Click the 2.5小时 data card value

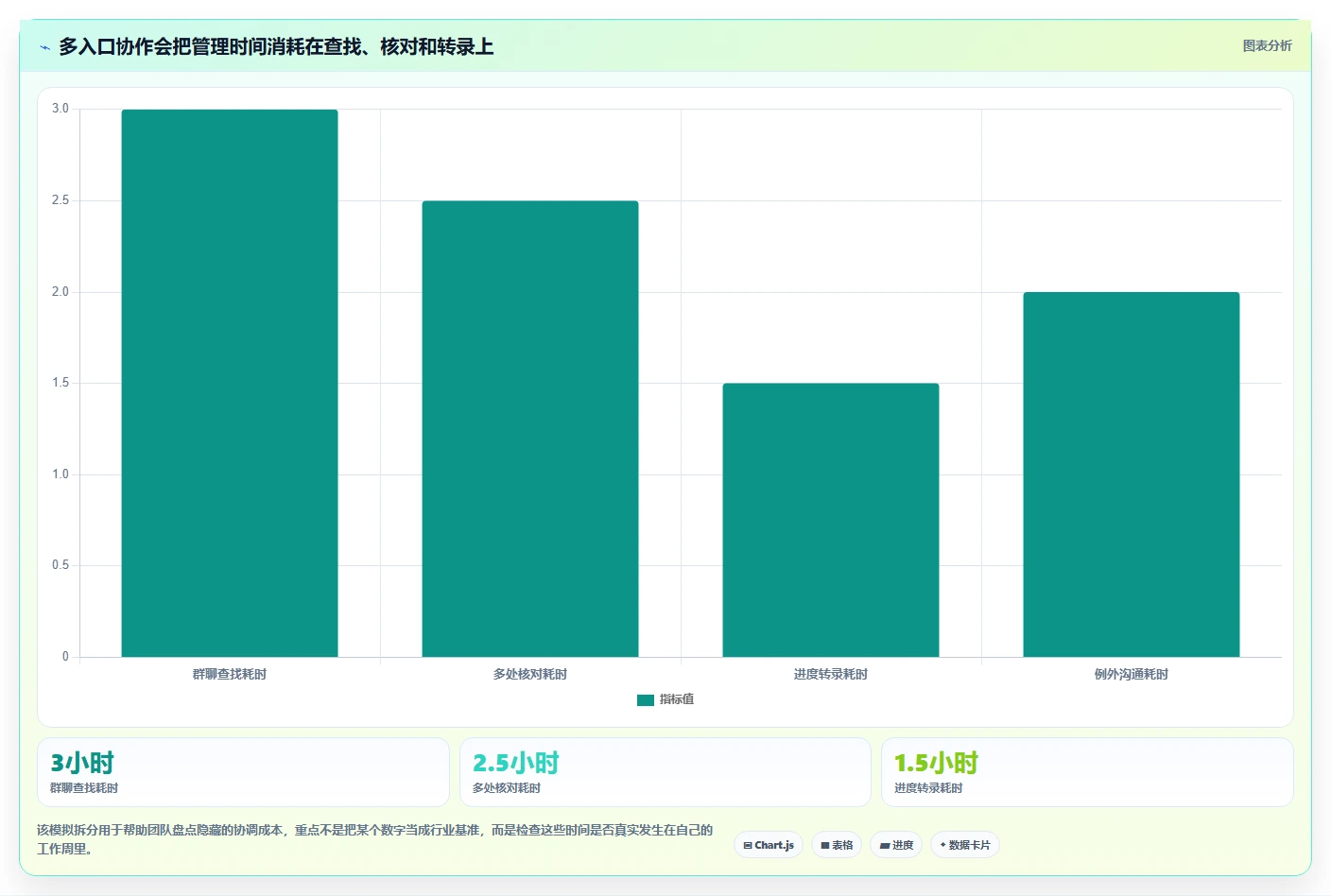(x=516, y=763)
